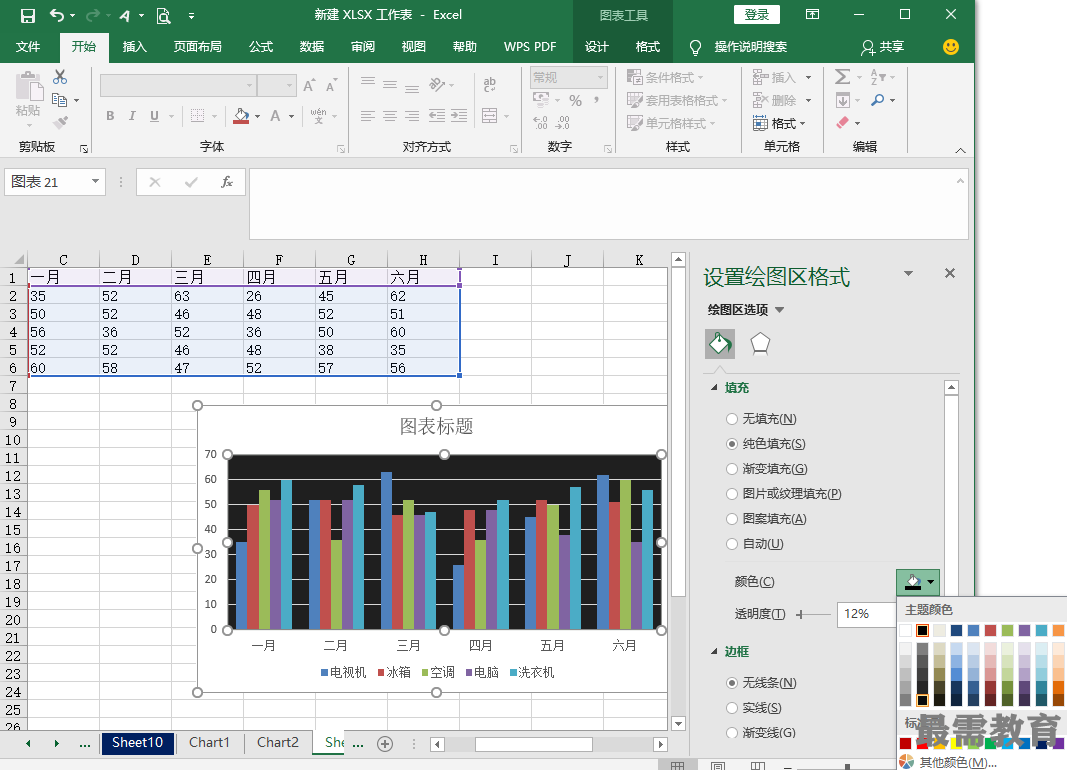Collapse the ribbon with the chevron arrow
This screenshot has height=770, width=1067.
(x=960, y=150)
